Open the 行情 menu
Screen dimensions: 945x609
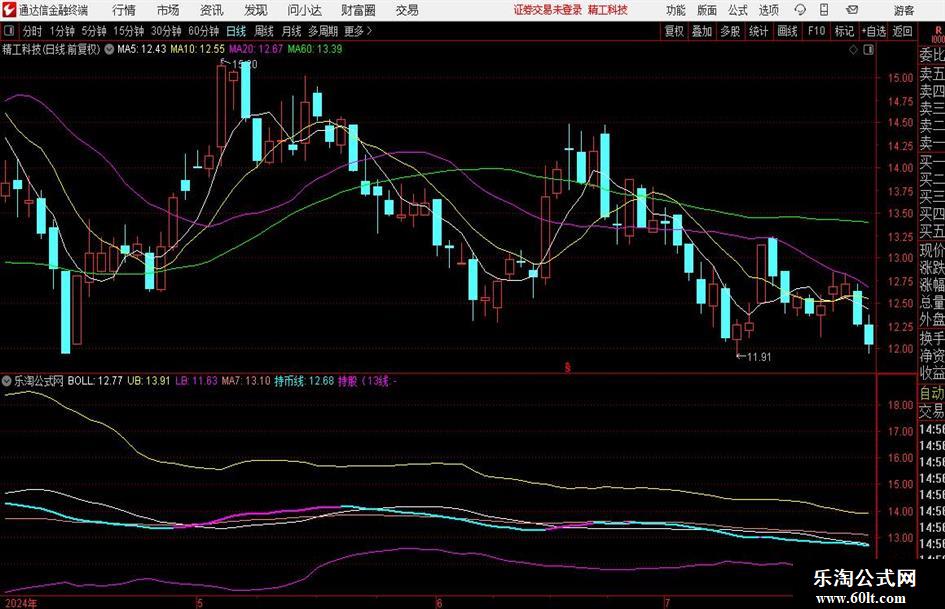click(124, 10)
